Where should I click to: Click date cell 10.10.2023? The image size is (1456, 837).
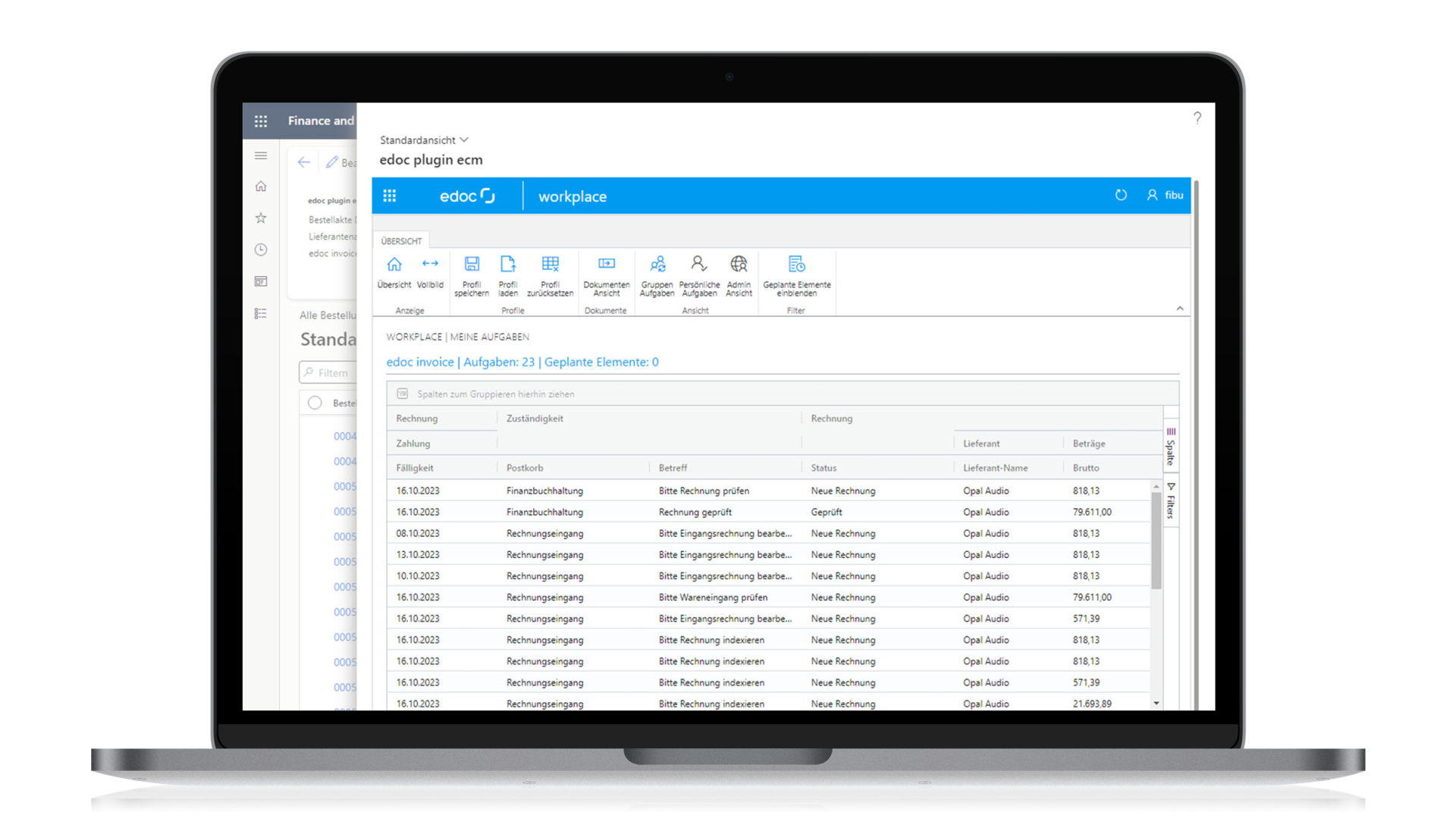point(418,576)
